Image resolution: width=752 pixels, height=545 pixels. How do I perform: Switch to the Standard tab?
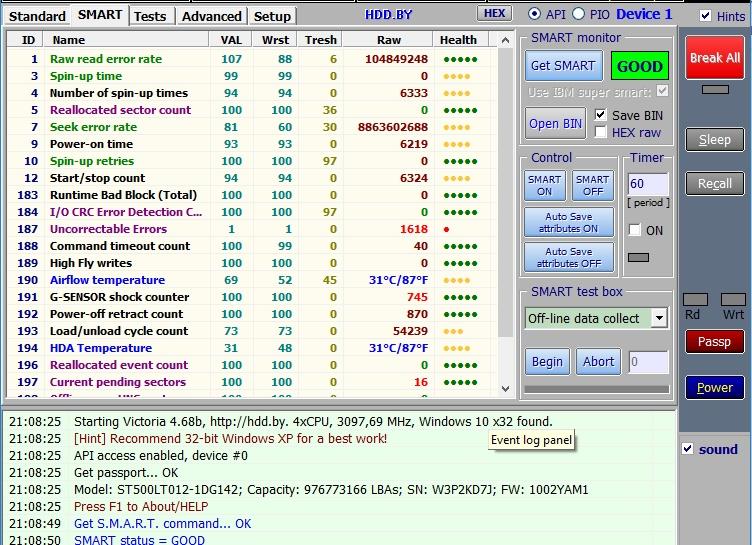(x=37, y=16)
